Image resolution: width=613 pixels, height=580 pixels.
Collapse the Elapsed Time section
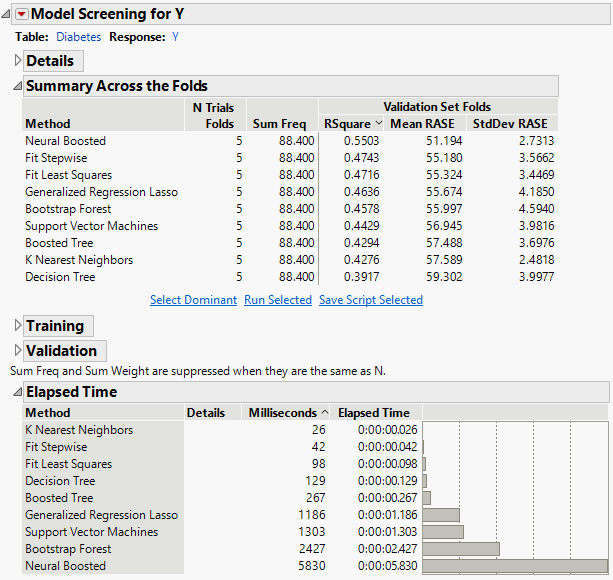(17, 392)
